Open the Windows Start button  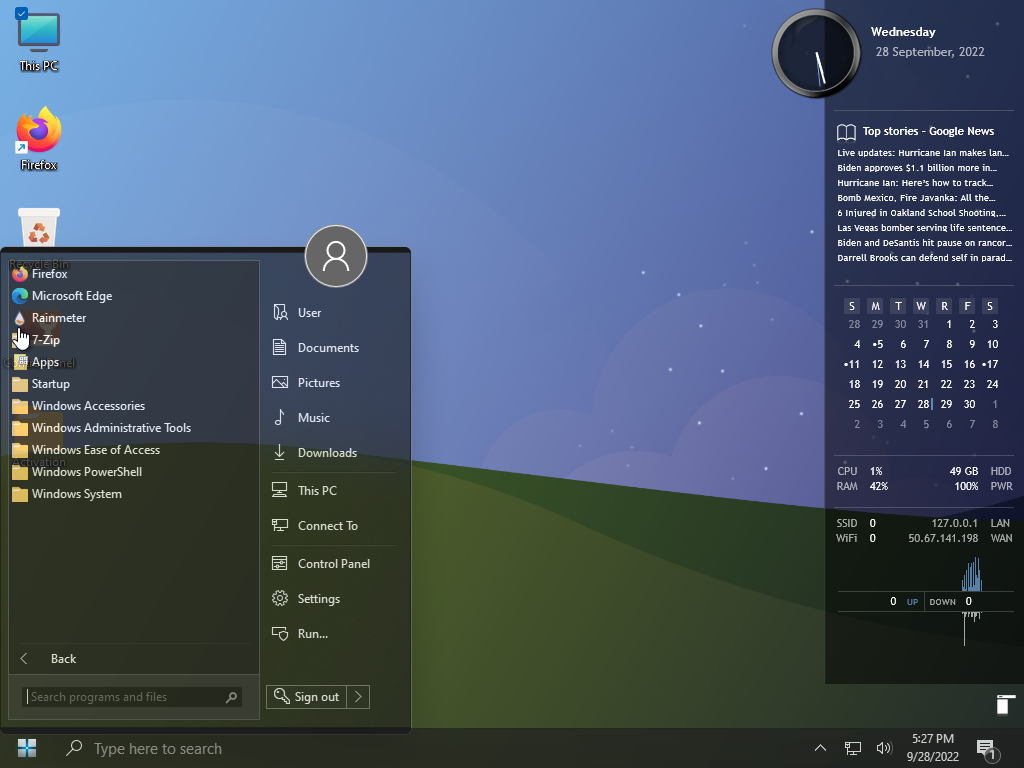pyautogui.click(x=27, y=748)
